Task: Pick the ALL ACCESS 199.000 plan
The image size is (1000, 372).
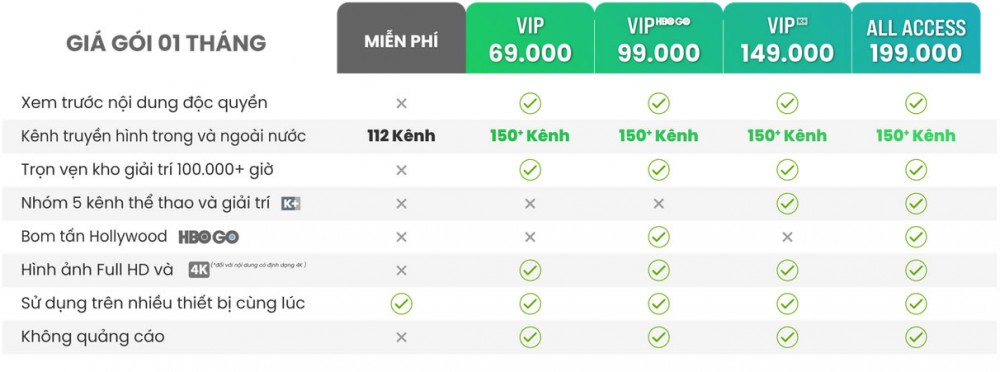Action: click(916, 38)
